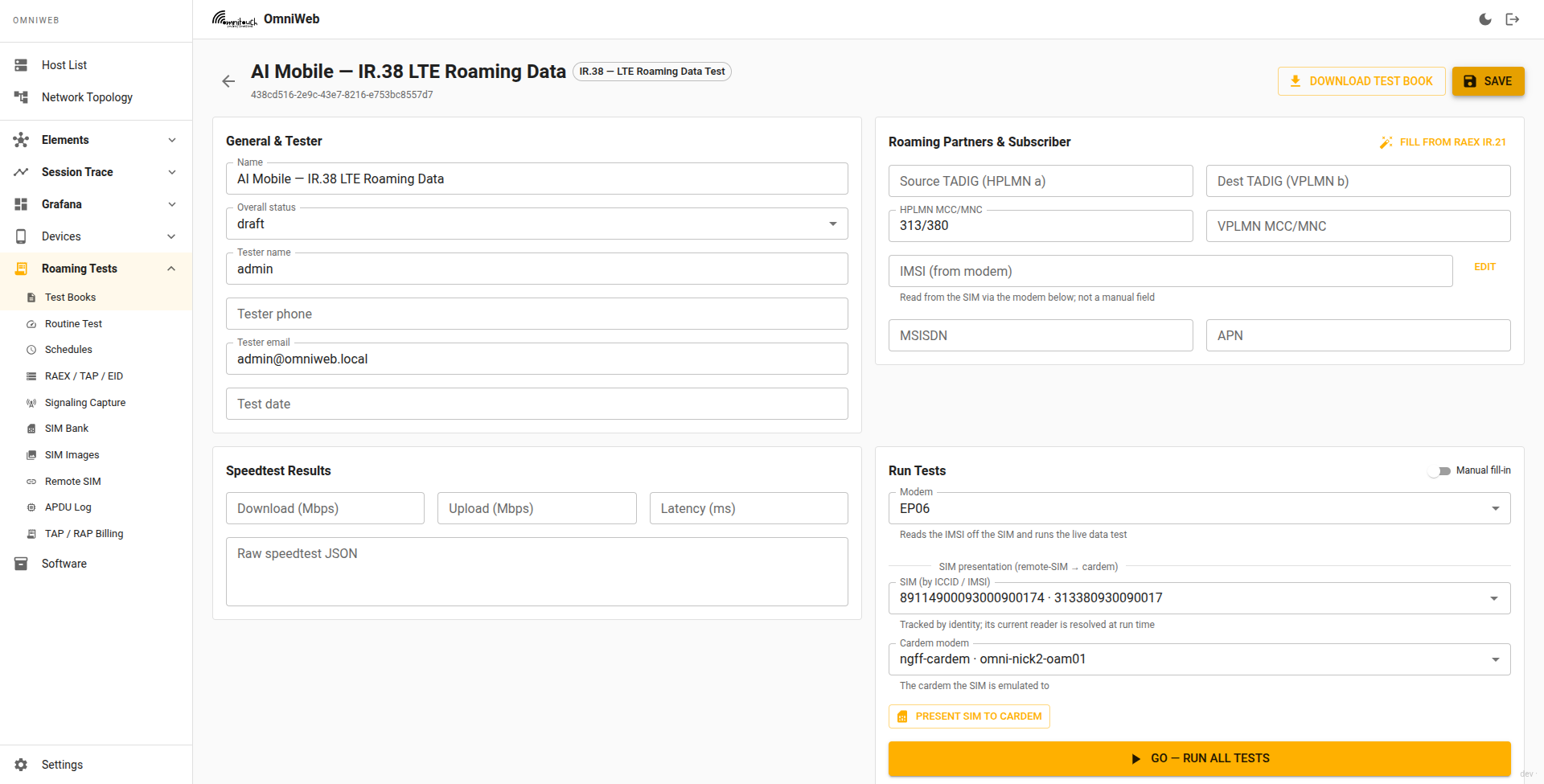The image size is (1544, 784).
Task: Click the Host List server icon
Action: (21, 65)
